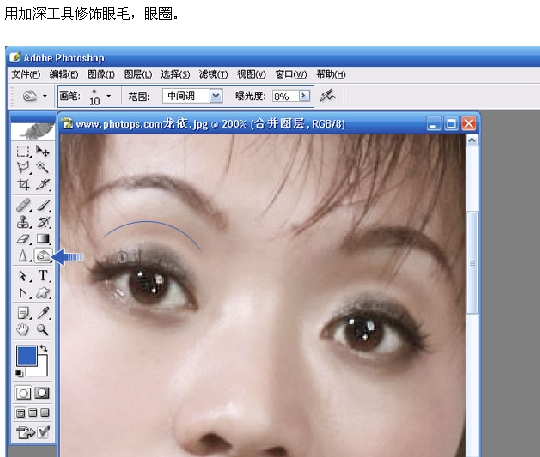Click the blue foreground color swatch
The width and height of the screenshot is (540, 457).
[x=26, y=356]
